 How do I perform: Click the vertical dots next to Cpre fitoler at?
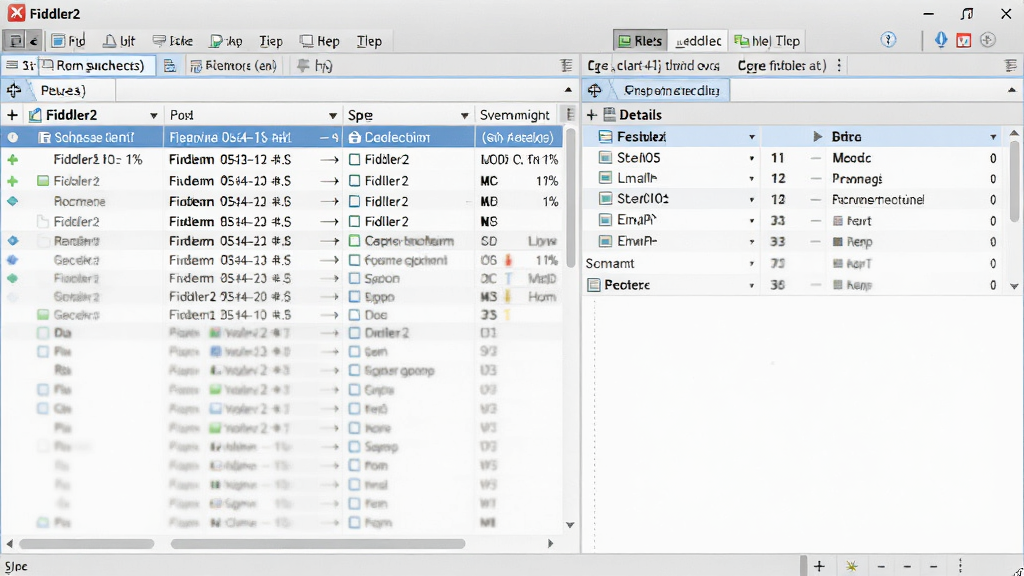839,65
